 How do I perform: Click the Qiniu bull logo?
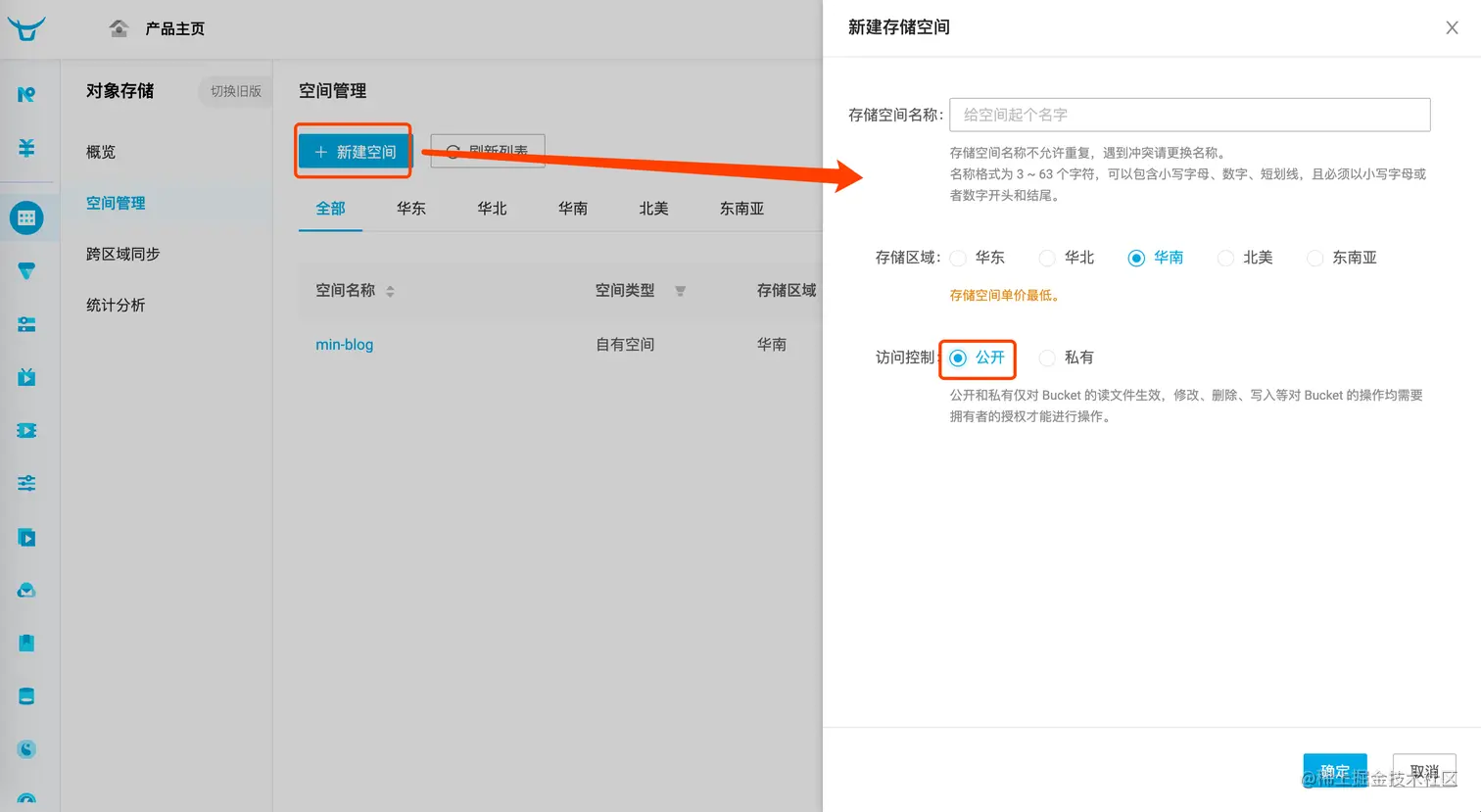coord(26,28)
